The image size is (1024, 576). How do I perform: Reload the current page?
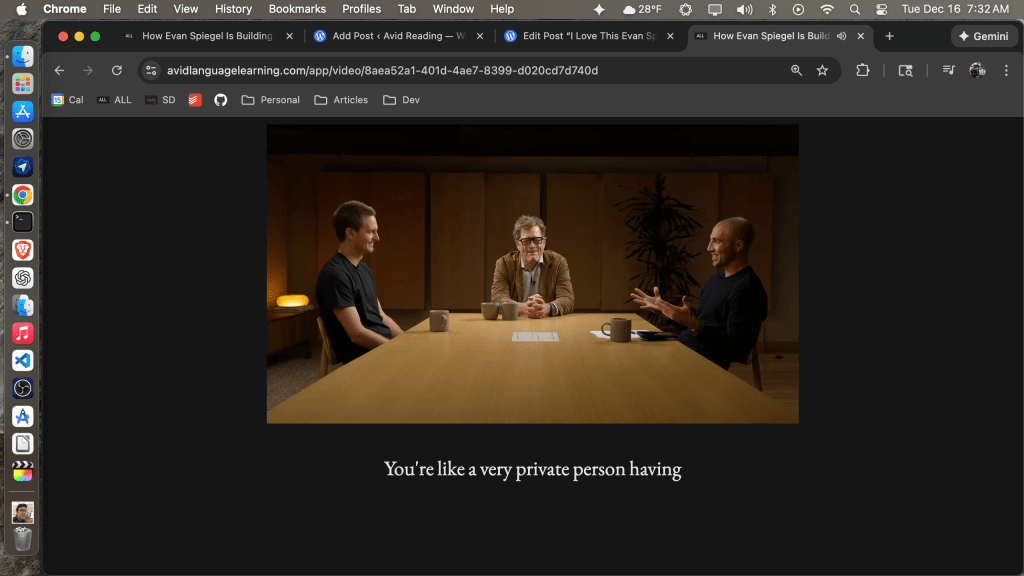[x=117, y=71]
